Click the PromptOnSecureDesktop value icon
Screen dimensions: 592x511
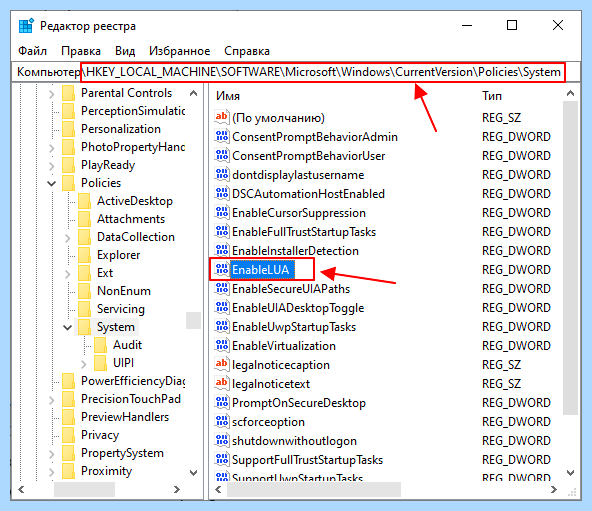222,403
